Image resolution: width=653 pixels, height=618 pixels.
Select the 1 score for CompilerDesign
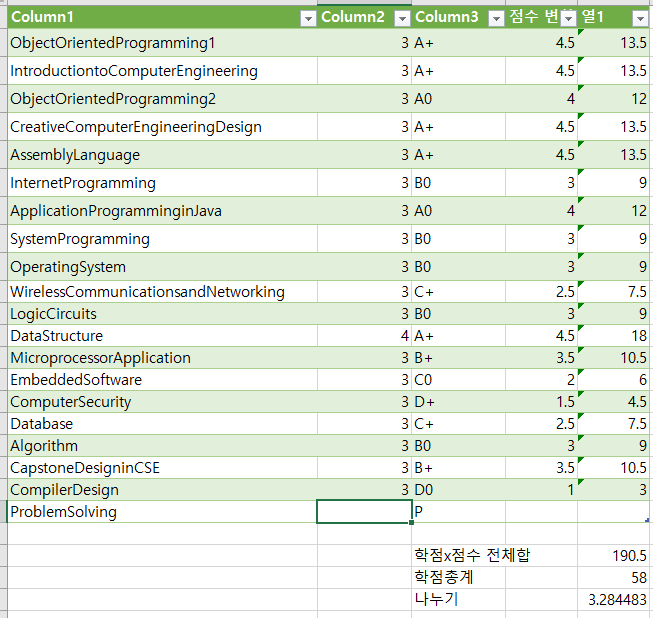541,490
